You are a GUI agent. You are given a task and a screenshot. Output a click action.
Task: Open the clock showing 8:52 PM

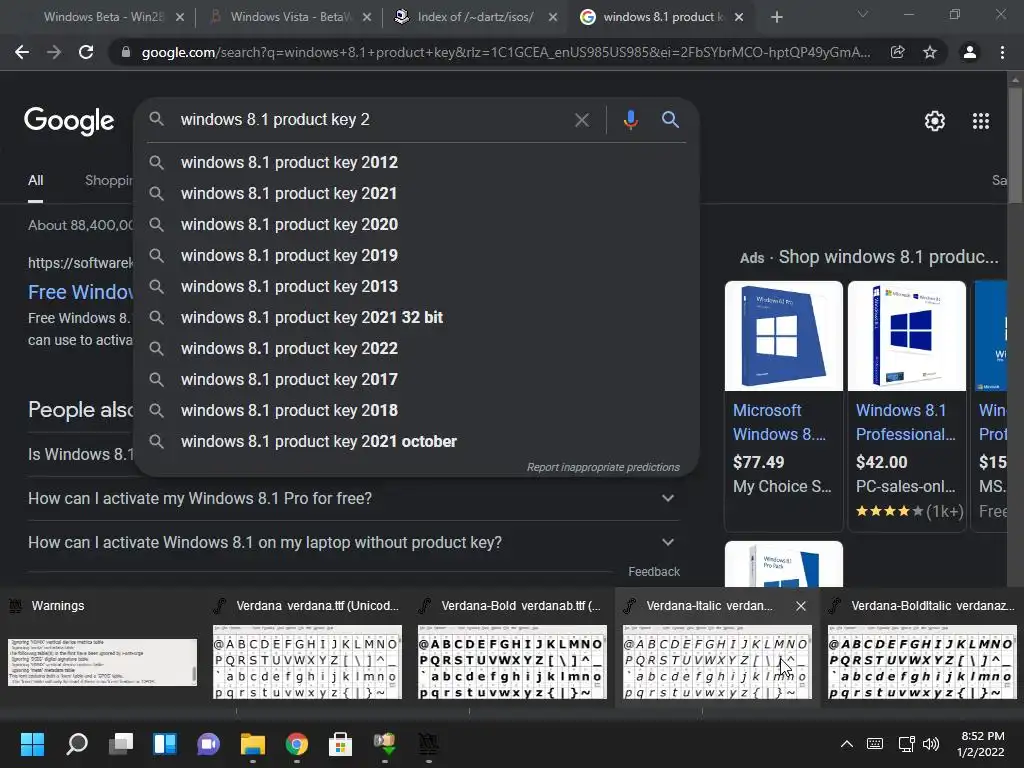[x=980, y=744]
